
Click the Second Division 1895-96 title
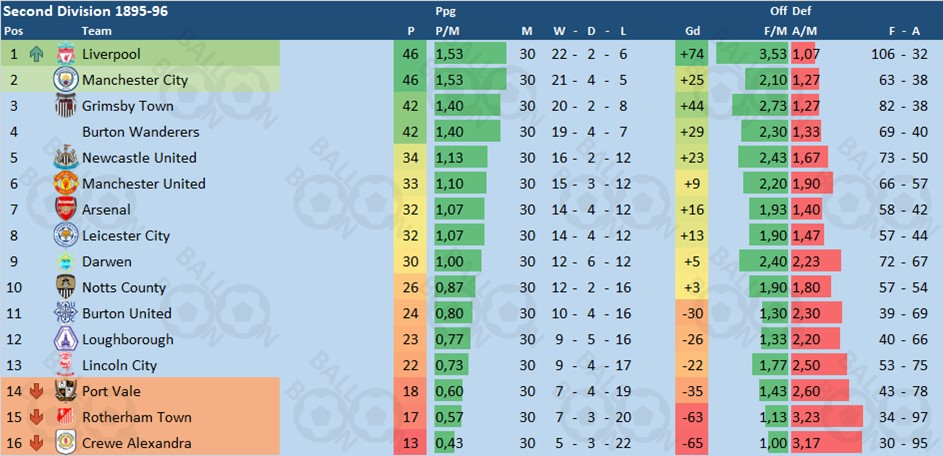click(x=85, y=11)
